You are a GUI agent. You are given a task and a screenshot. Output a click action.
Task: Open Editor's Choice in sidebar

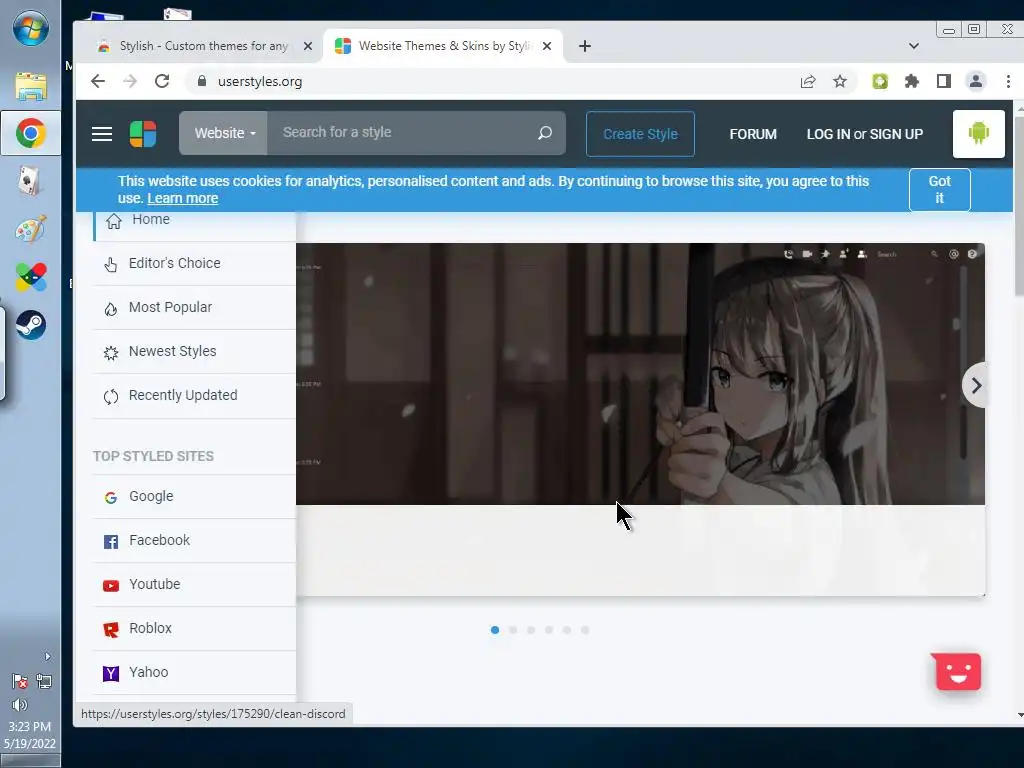point(195,263)
